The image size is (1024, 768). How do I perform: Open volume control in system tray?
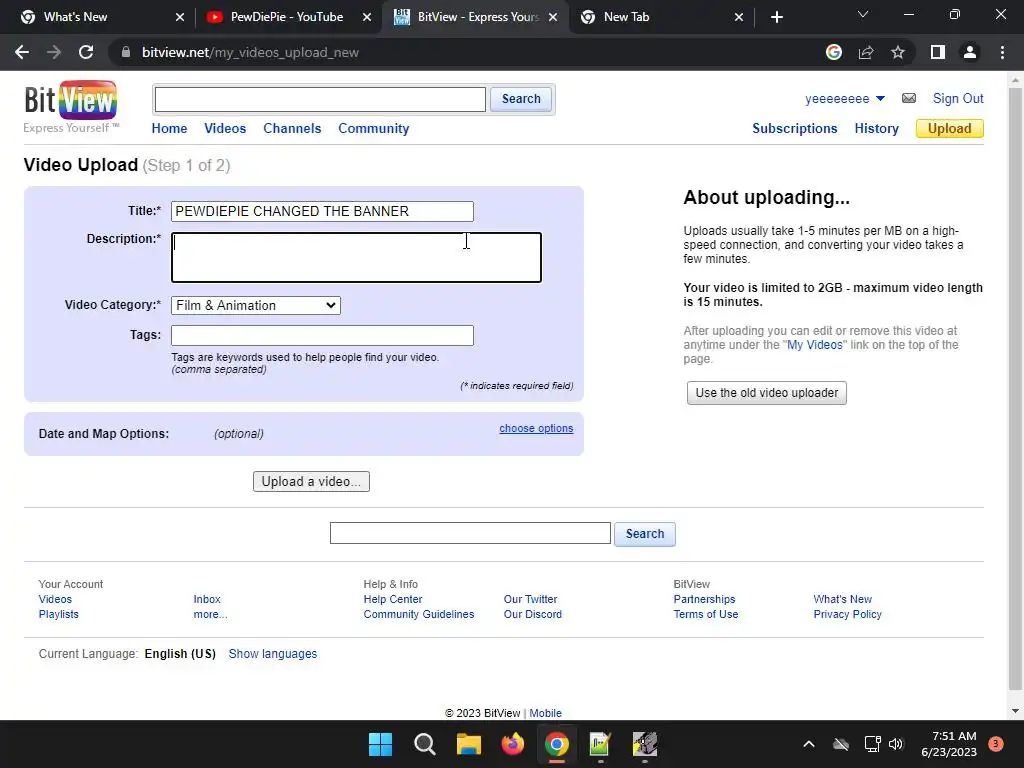tap(896, 744)
